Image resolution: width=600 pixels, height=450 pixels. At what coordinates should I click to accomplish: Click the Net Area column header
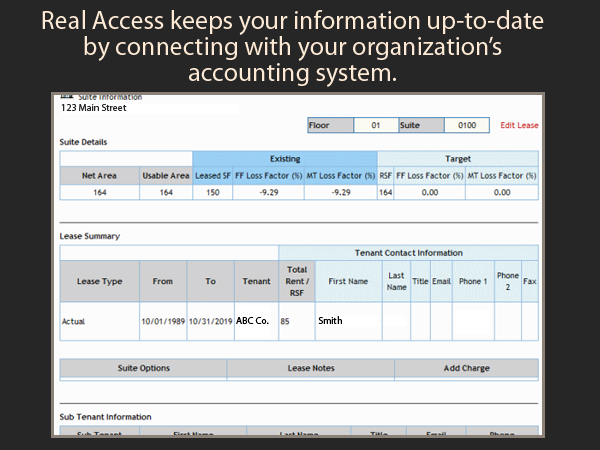click(99, 176)
